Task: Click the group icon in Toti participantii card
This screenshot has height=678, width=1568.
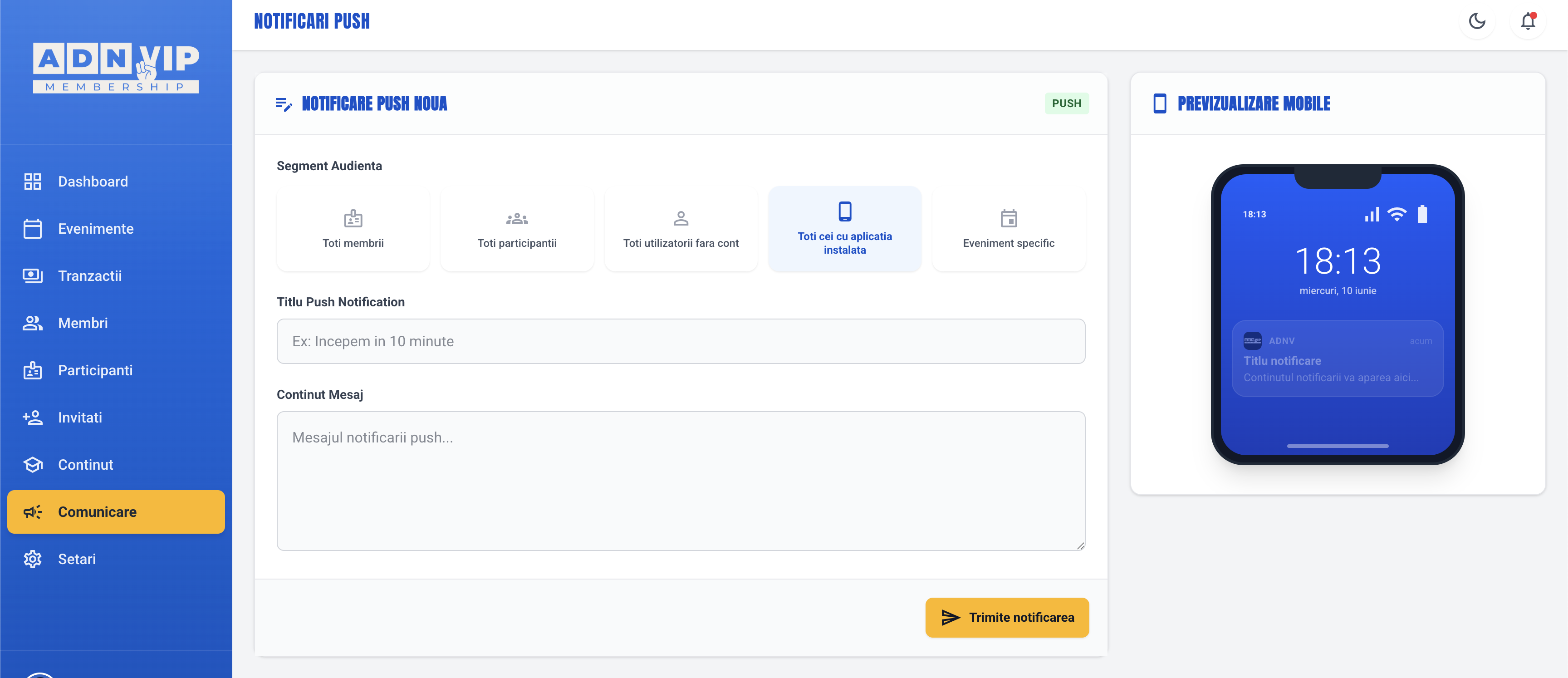Action: 517,218
